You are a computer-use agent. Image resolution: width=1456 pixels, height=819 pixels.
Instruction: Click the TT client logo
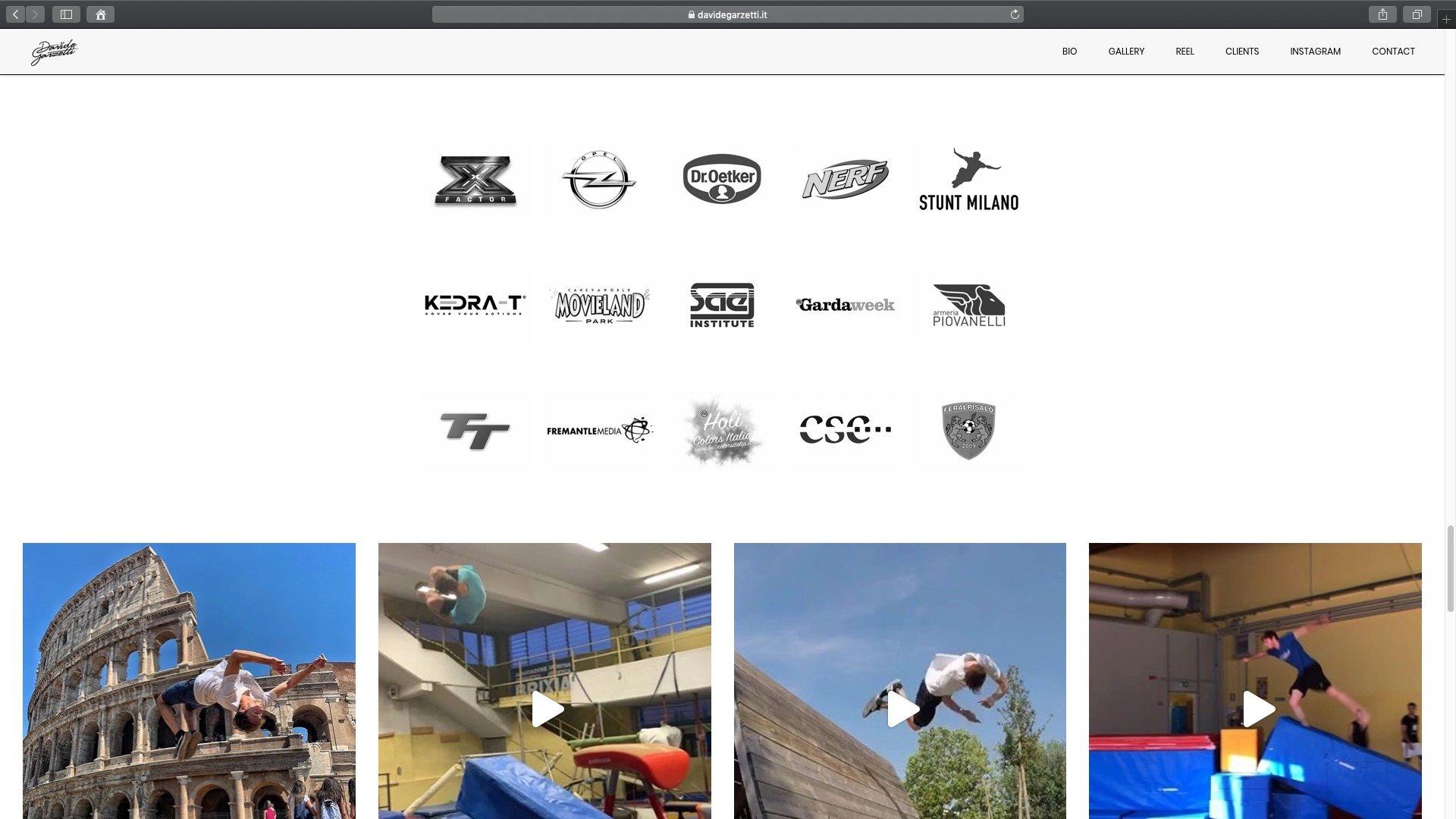click(475, 431)
